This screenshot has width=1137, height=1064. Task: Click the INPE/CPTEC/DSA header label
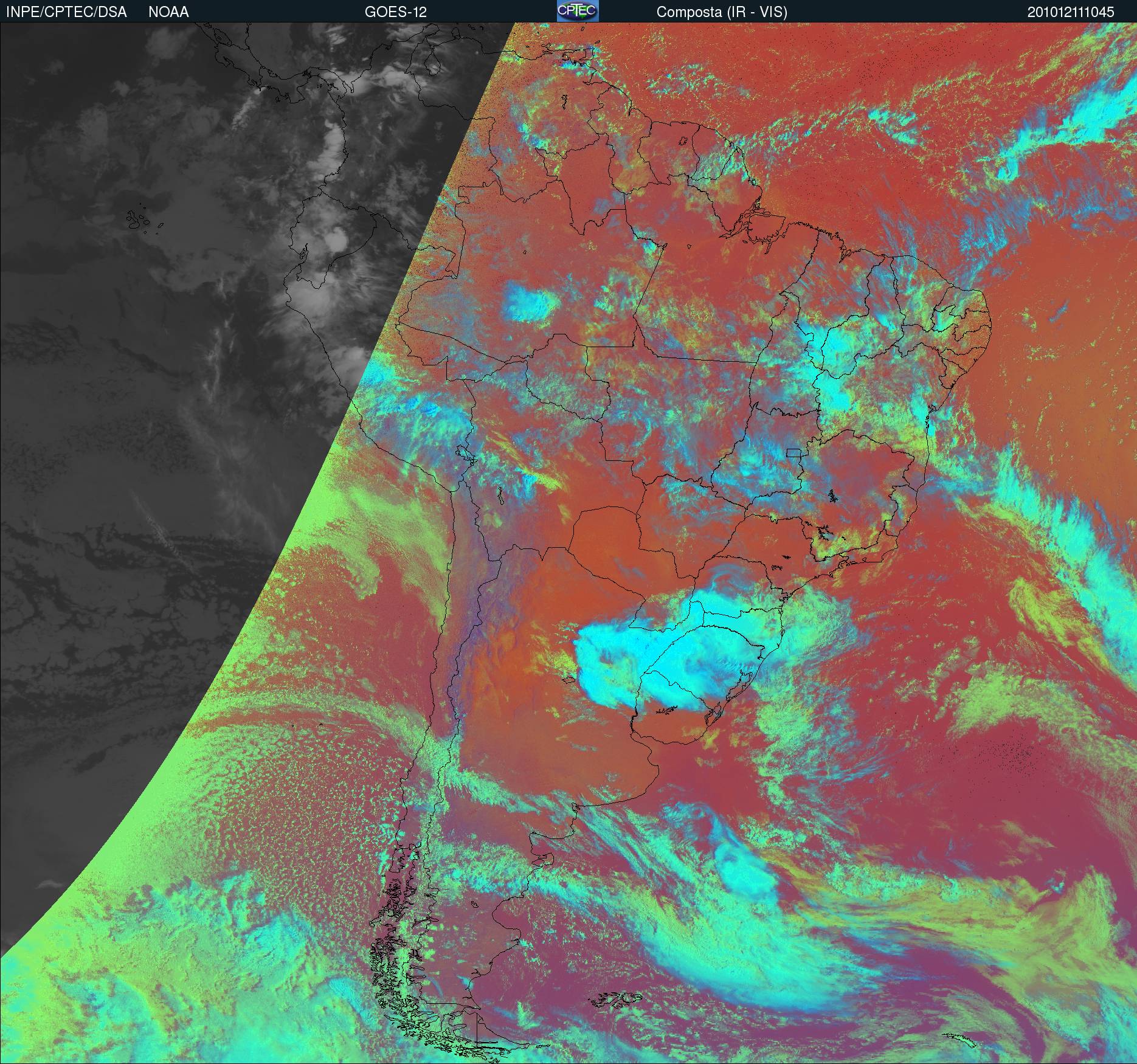click(66, 12)
